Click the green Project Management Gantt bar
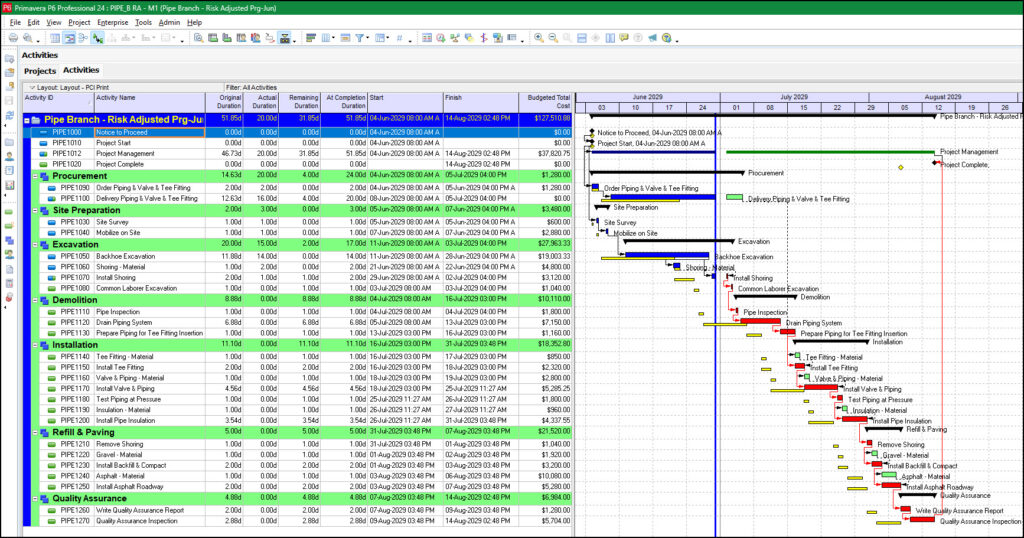This screenshot has height=538, width=1024. click(x=830, y=152)
